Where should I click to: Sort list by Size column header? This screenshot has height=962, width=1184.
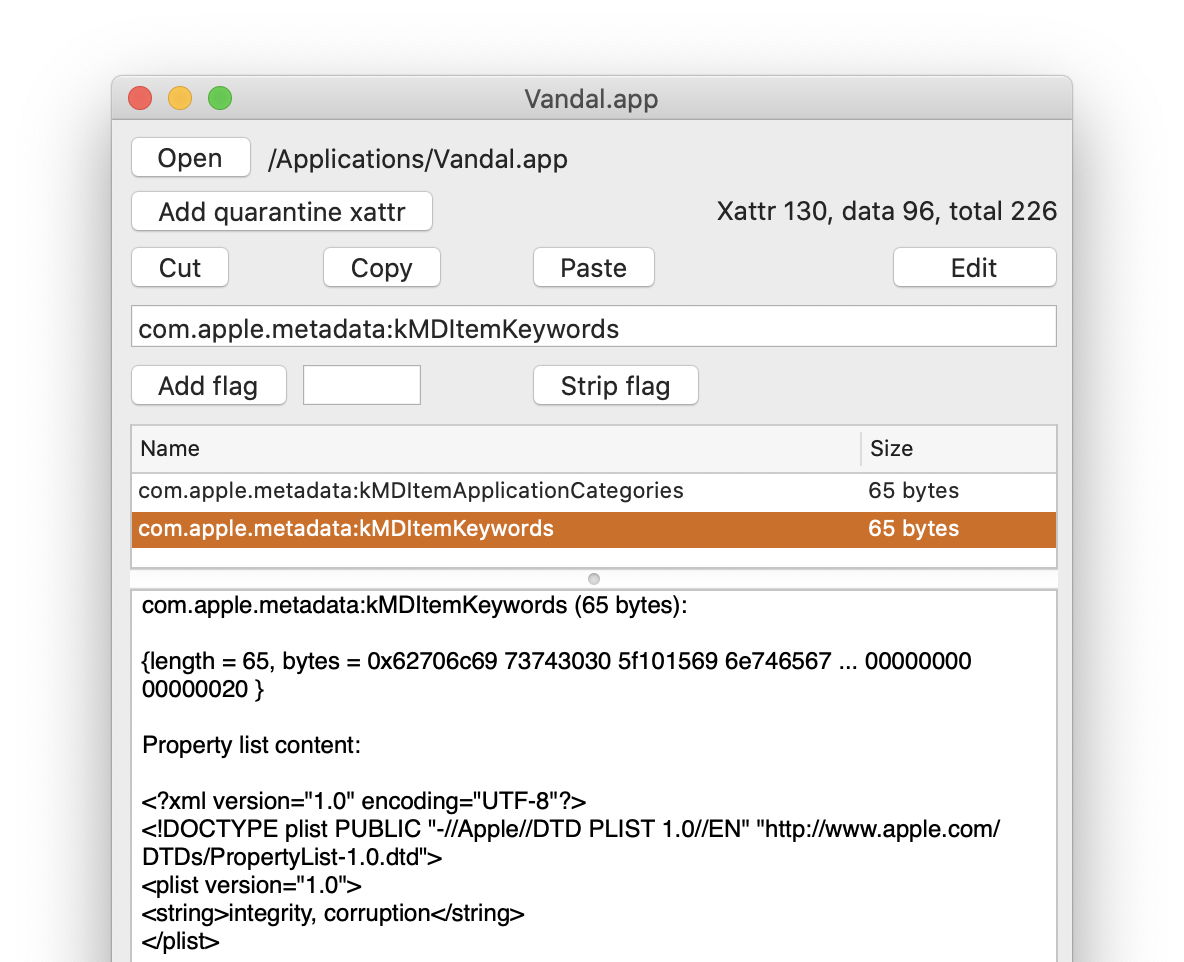(957, 449)
